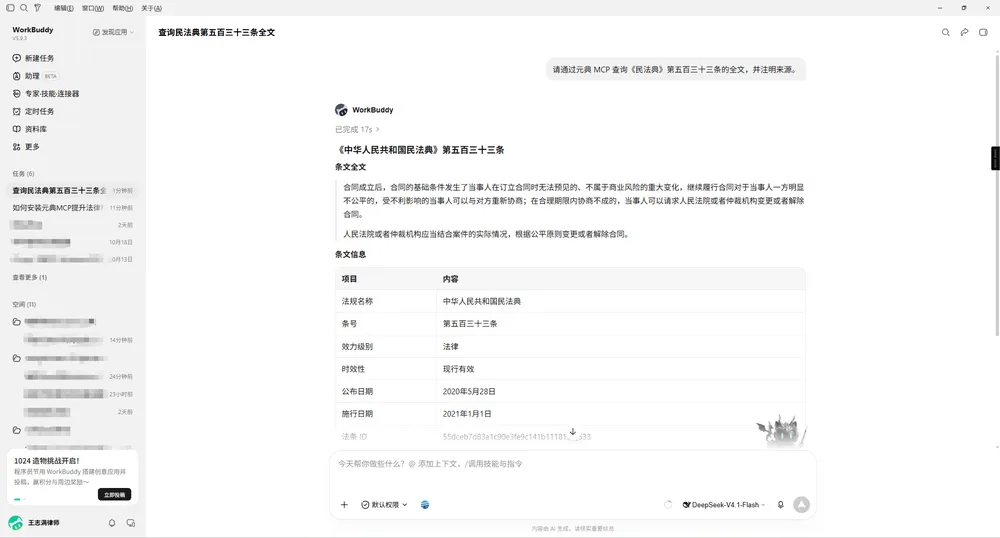Click the 立即投稿 button
Viewport: 1000px width, 538px height.
tap(115, 495)
